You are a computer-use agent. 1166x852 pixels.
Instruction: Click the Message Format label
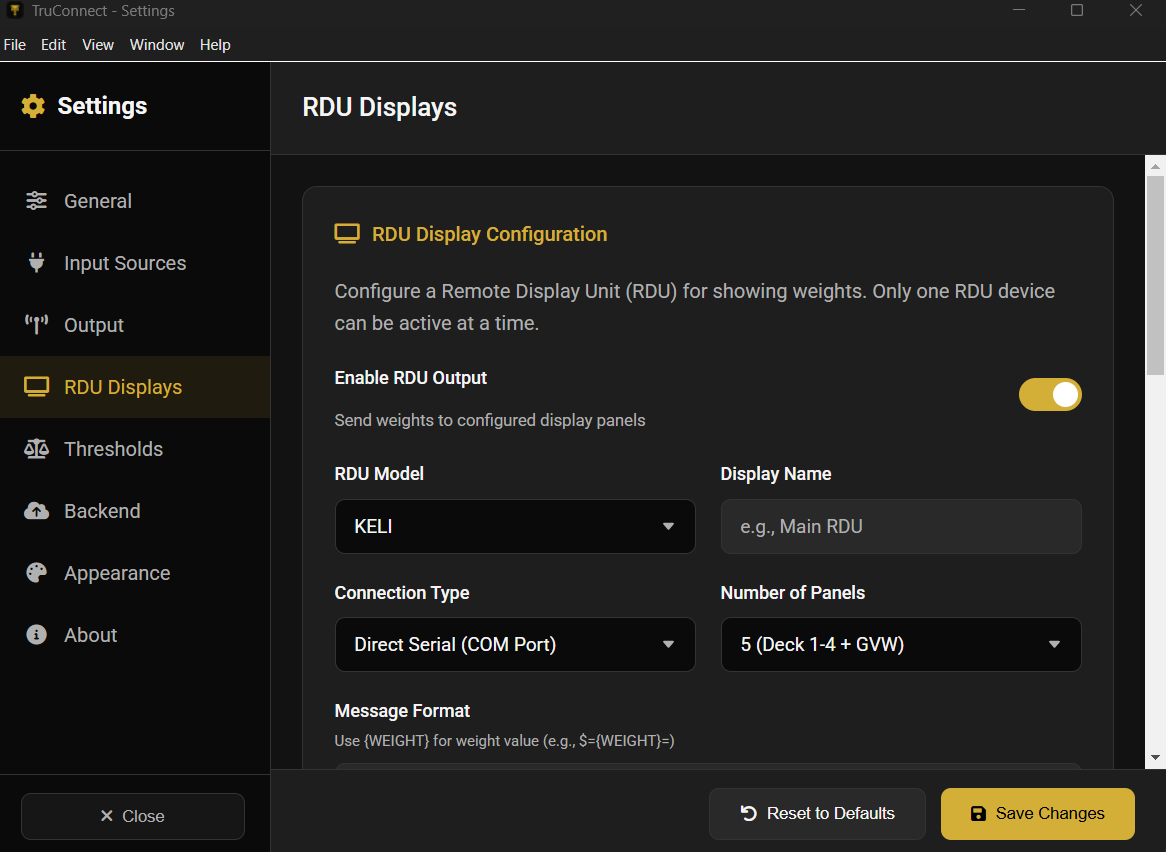pos(402,711)
